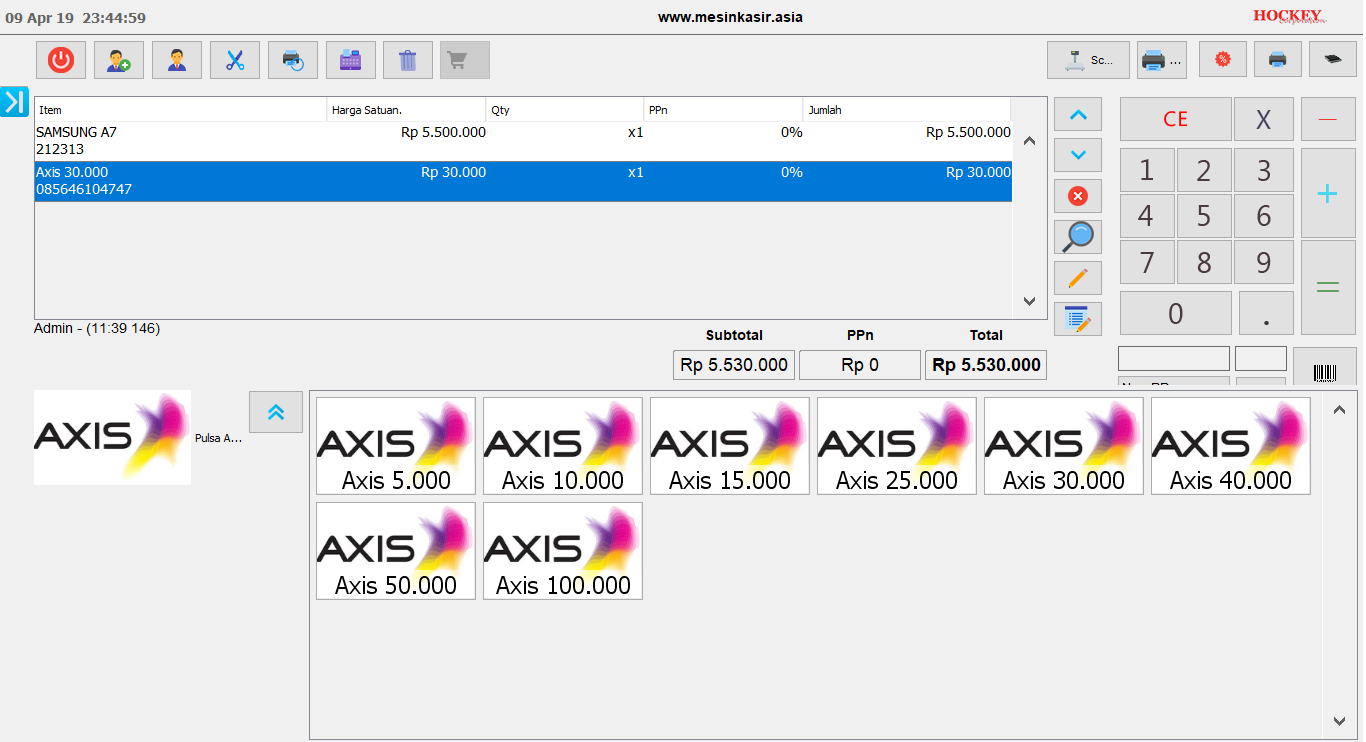Select the Axis 5.000 product tile
Screen dimensions: 1366x742
pyautogui.click(x=396, y=446)
